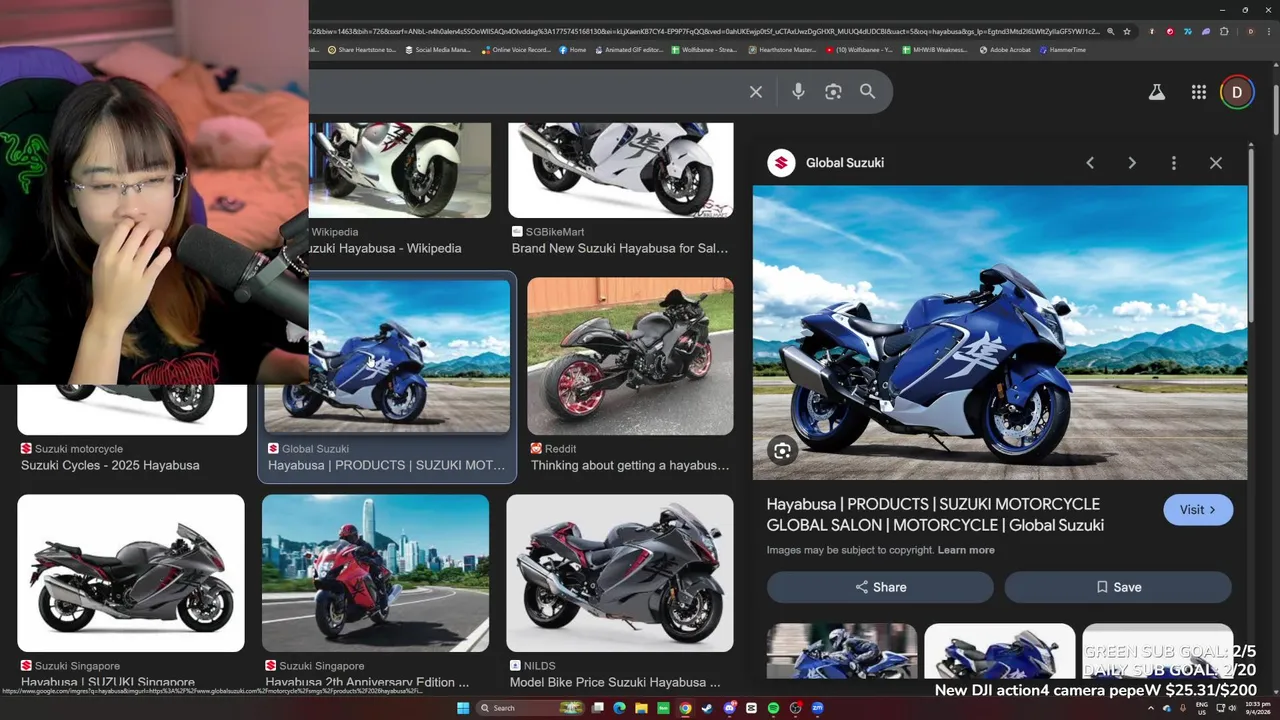Go to next image in preview panel
Image resolution: width=1280 pixels, height=720 pixels.
(x=1132, y=163)
